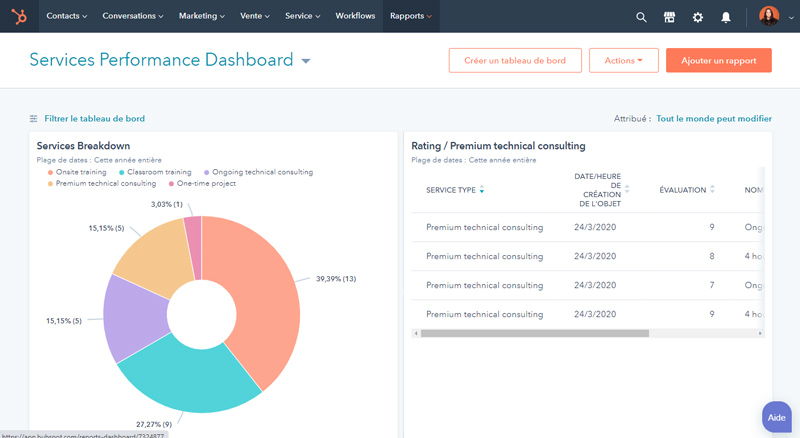Toggle Classroom training legend item

155,172
